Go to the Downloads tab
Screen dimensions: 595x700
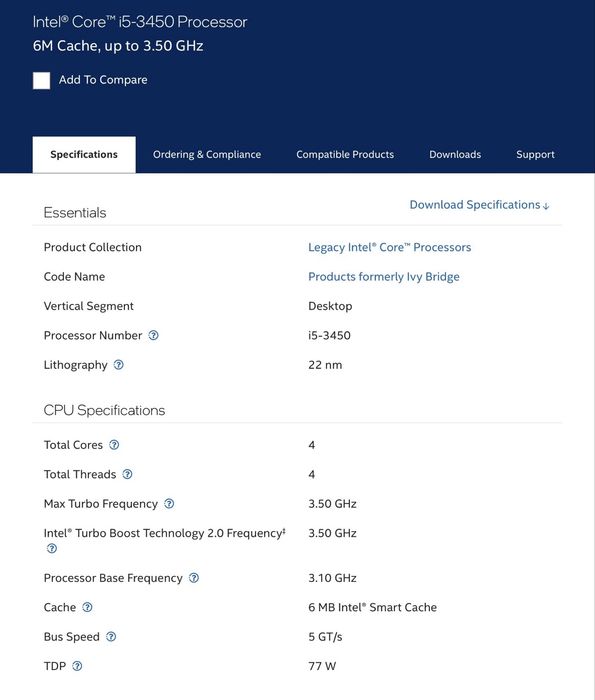(455, 154)
